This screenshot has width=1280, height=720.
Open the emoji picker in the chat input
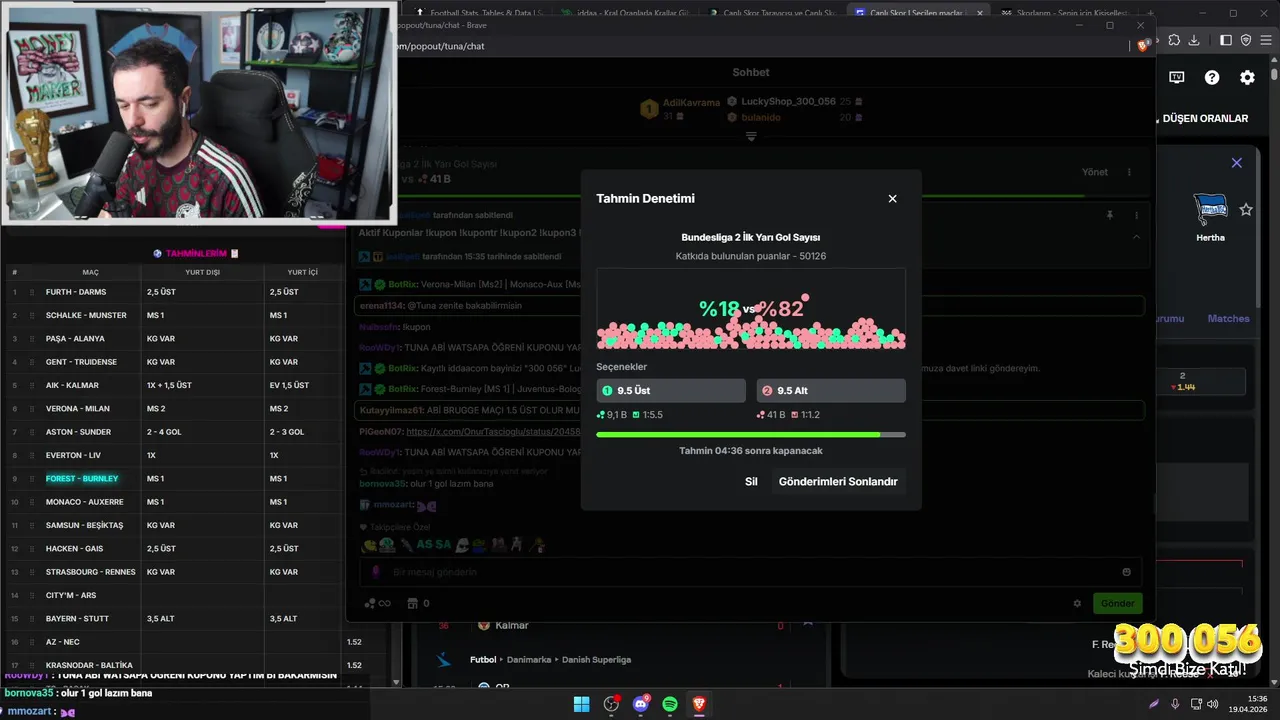(1126, 572)
